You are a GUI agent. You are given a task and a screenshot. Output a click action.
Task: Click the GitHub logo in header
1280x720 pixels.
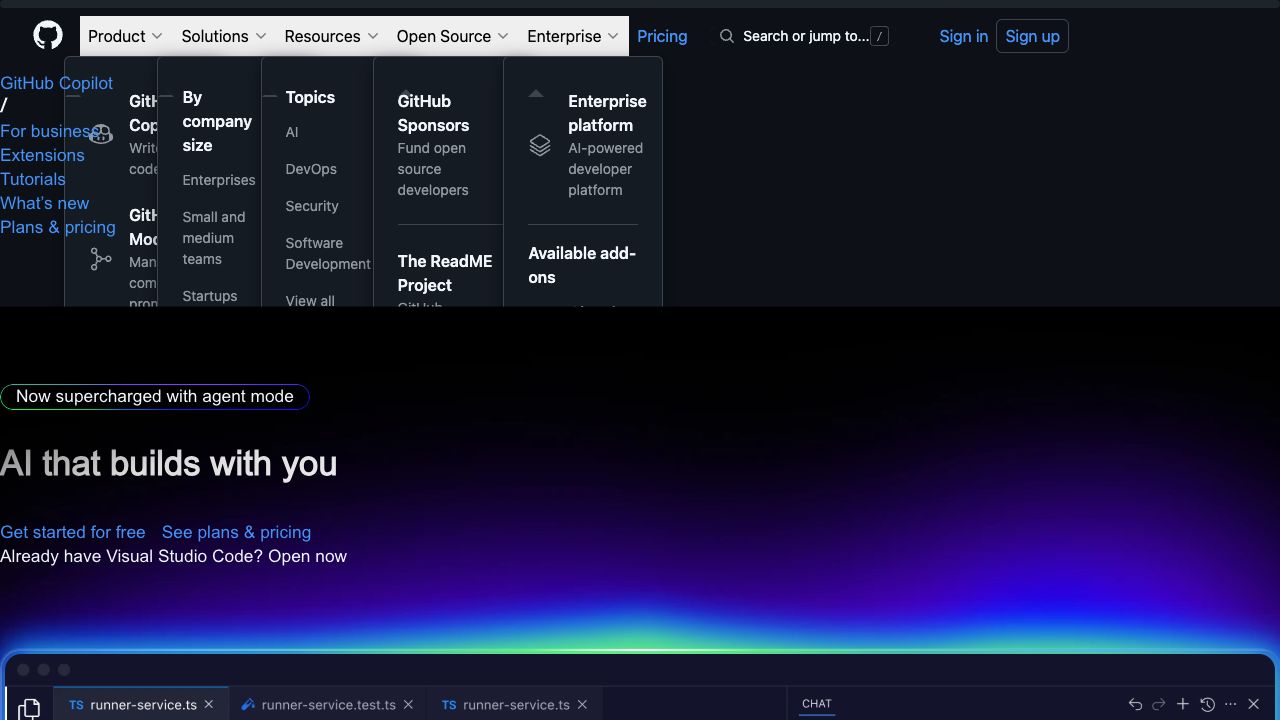pyautogui.click(x=48, y=36)
